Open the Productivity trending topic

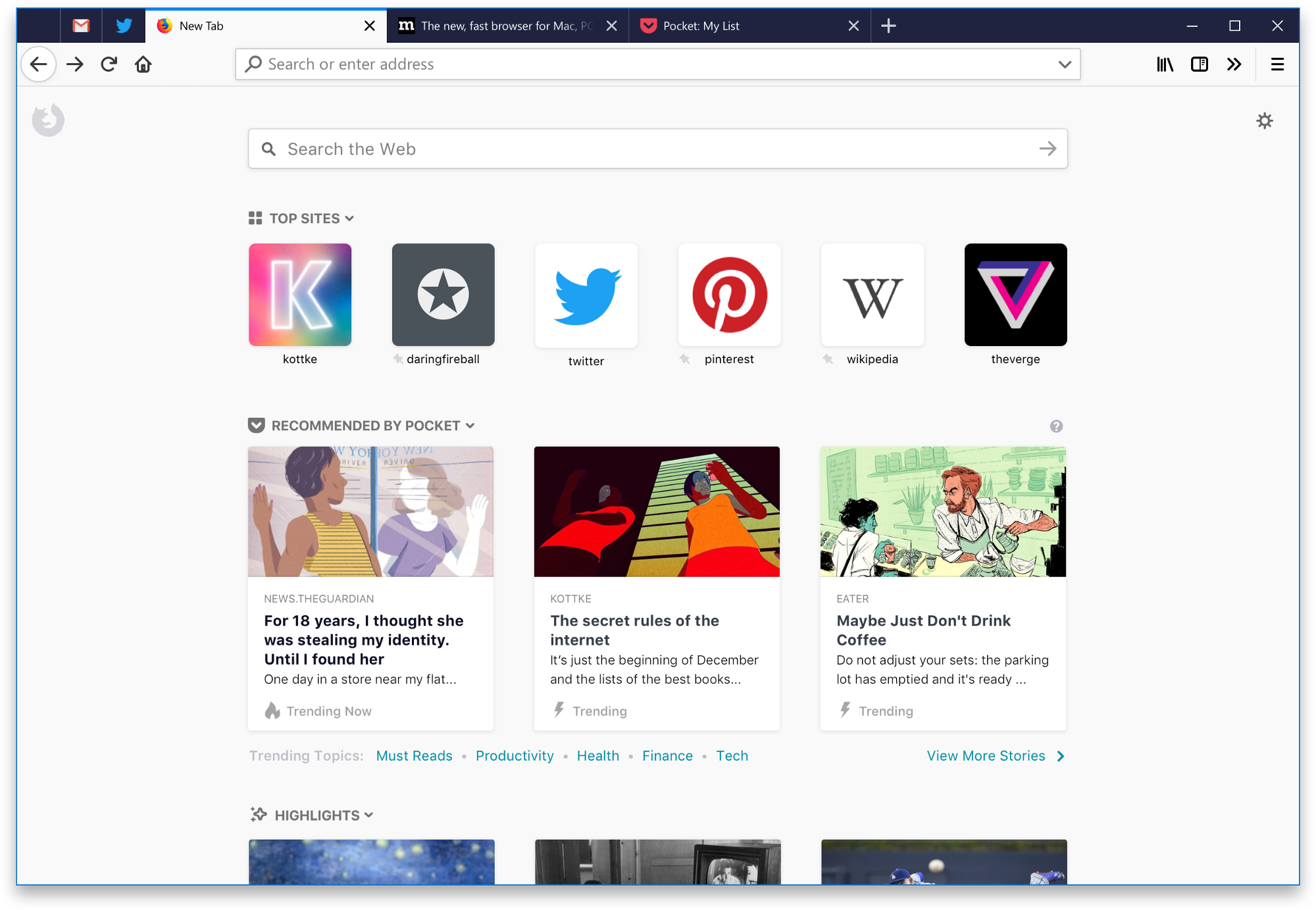(x=515, y=755)
